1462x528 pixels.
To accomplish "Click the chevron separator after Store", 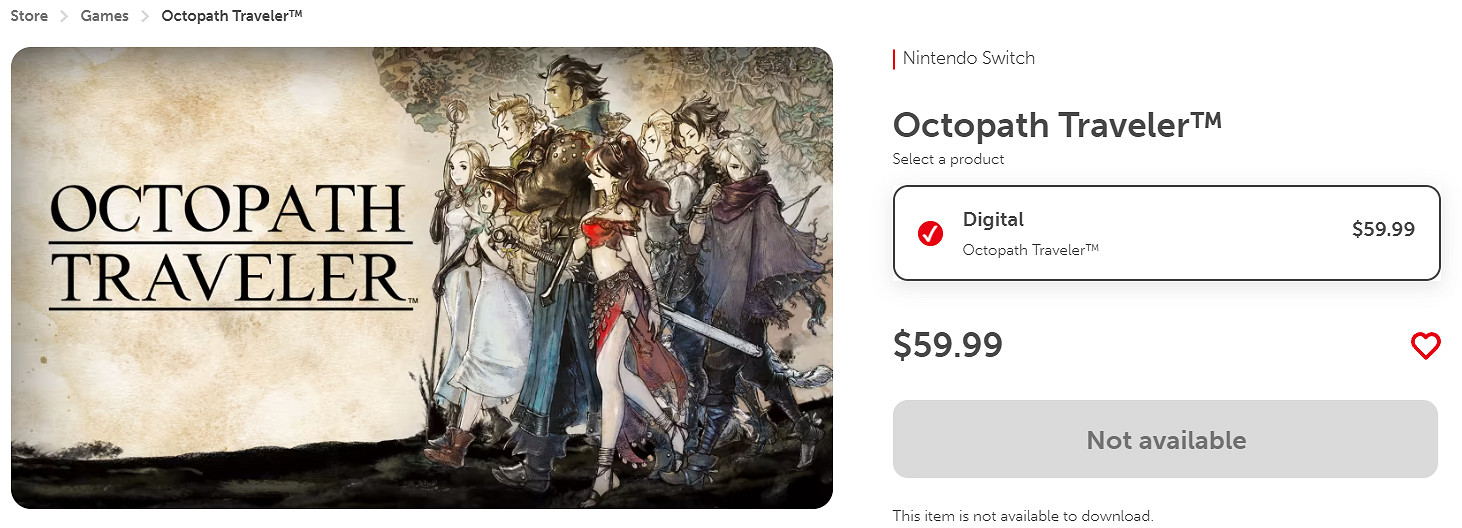I will [x=64, y=16].
